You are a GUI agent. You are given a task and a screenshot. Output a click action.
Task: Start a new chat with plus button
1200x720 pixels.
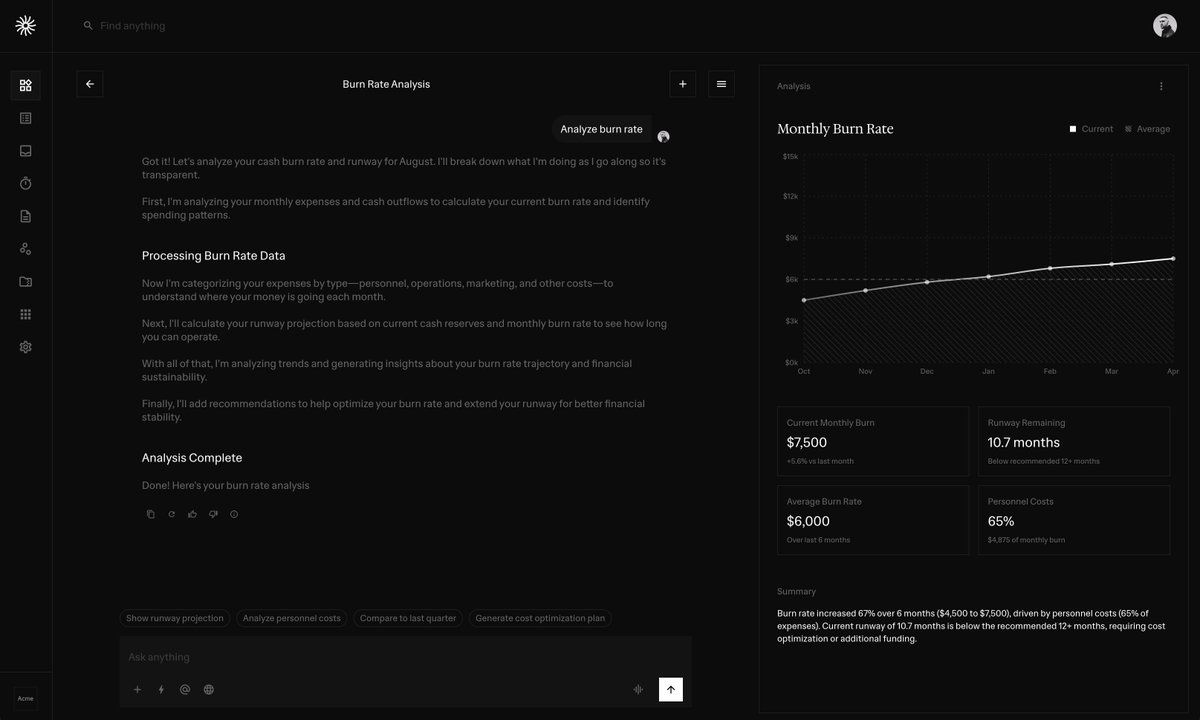pos(683,84)
